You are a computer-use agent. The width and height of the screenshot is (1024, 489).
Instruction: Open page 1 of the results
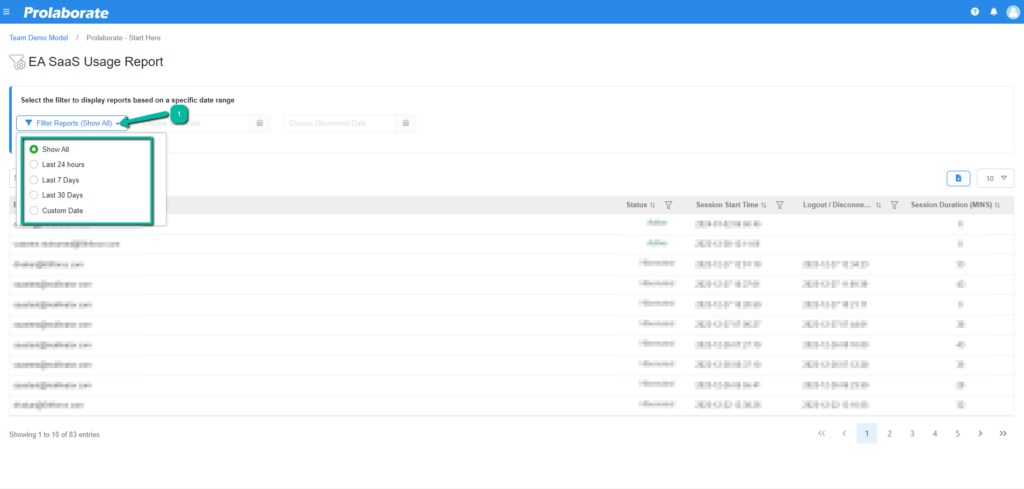coord(867,433)
